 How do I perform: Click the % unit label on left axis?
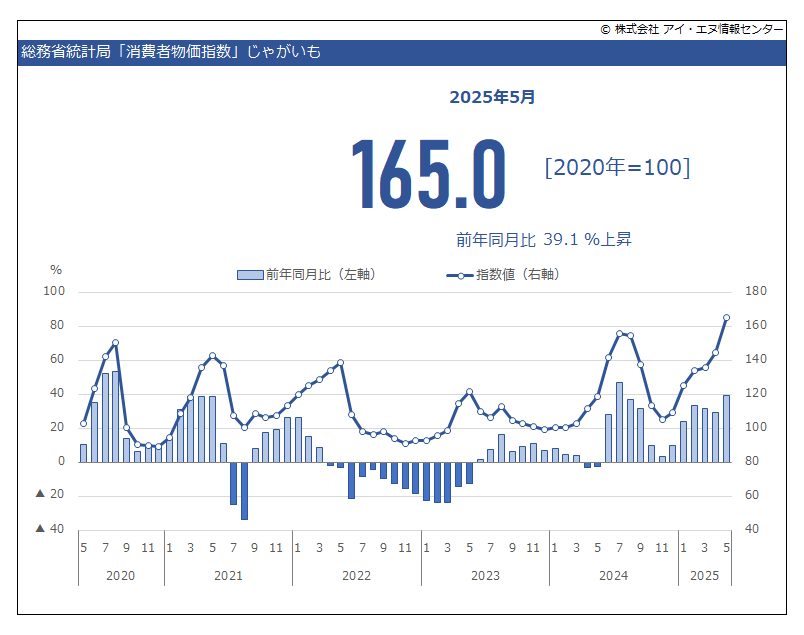[56, 270]
